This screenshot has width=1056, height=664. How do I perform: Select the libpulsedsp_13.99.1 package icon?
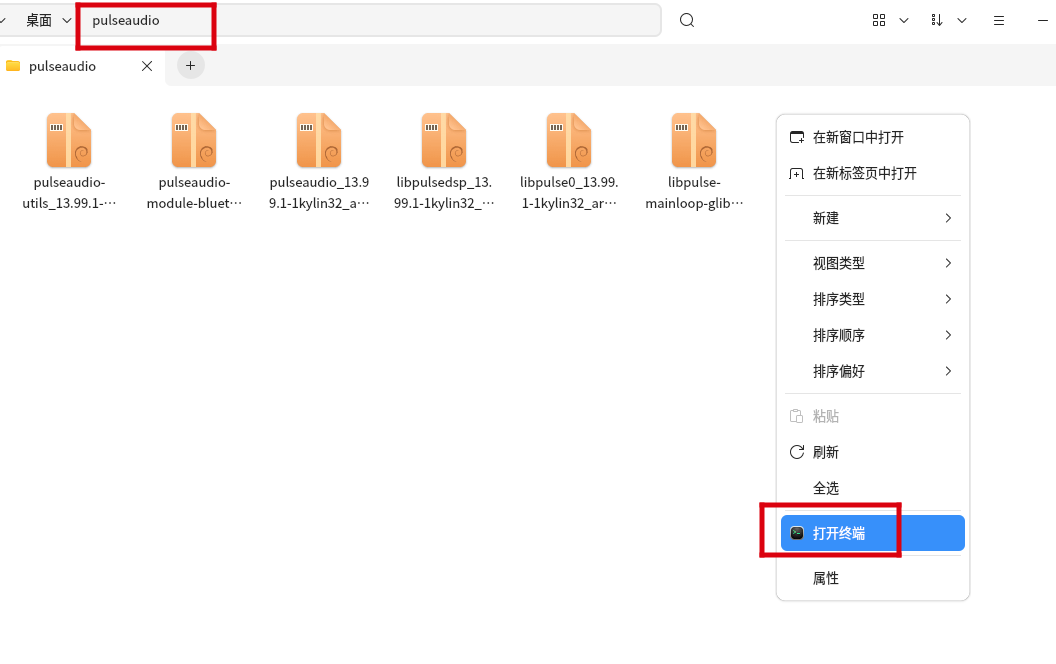tap(443, 140)
